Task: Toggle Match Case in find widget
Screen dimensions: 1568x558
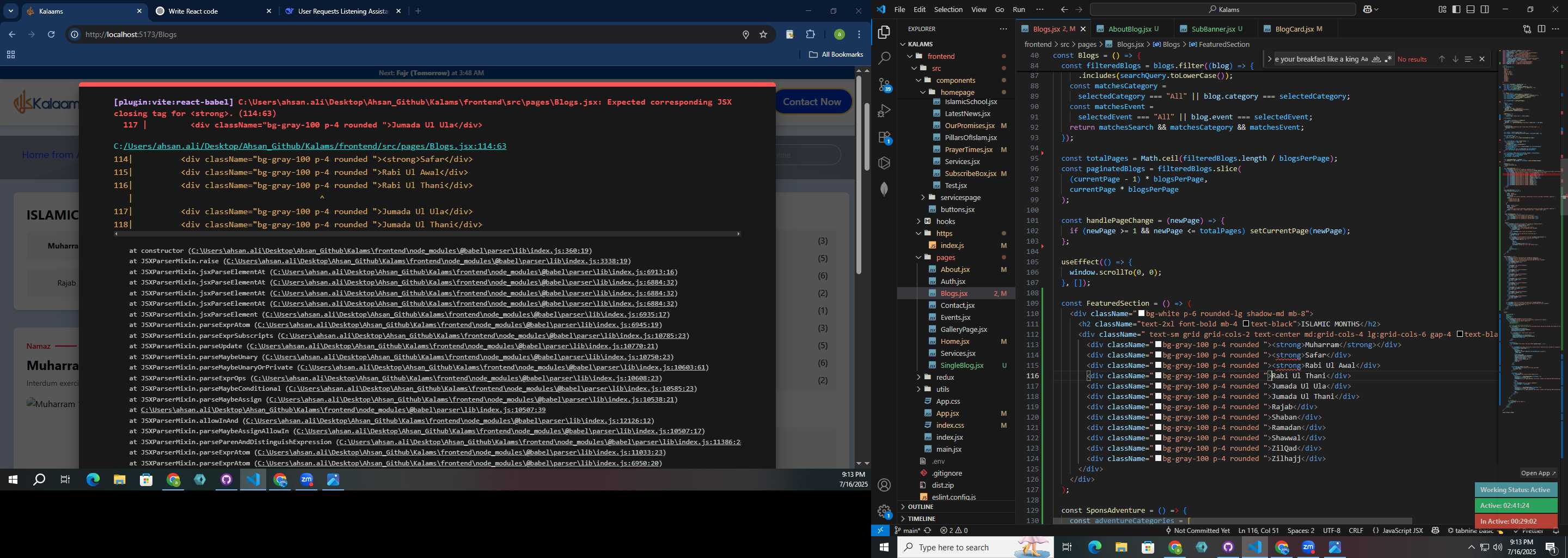Action: [x=1365, y=59]
